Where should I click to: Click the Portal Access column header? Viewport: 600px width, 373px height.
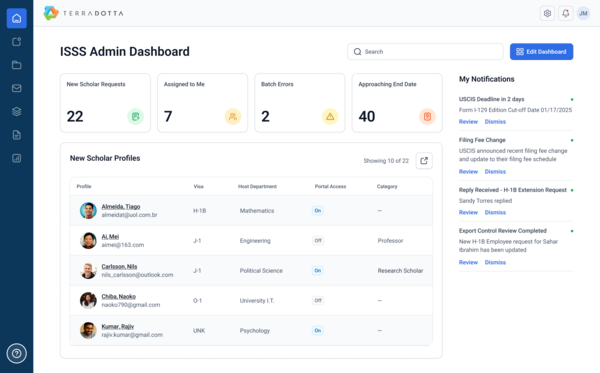tap(330, 186)
